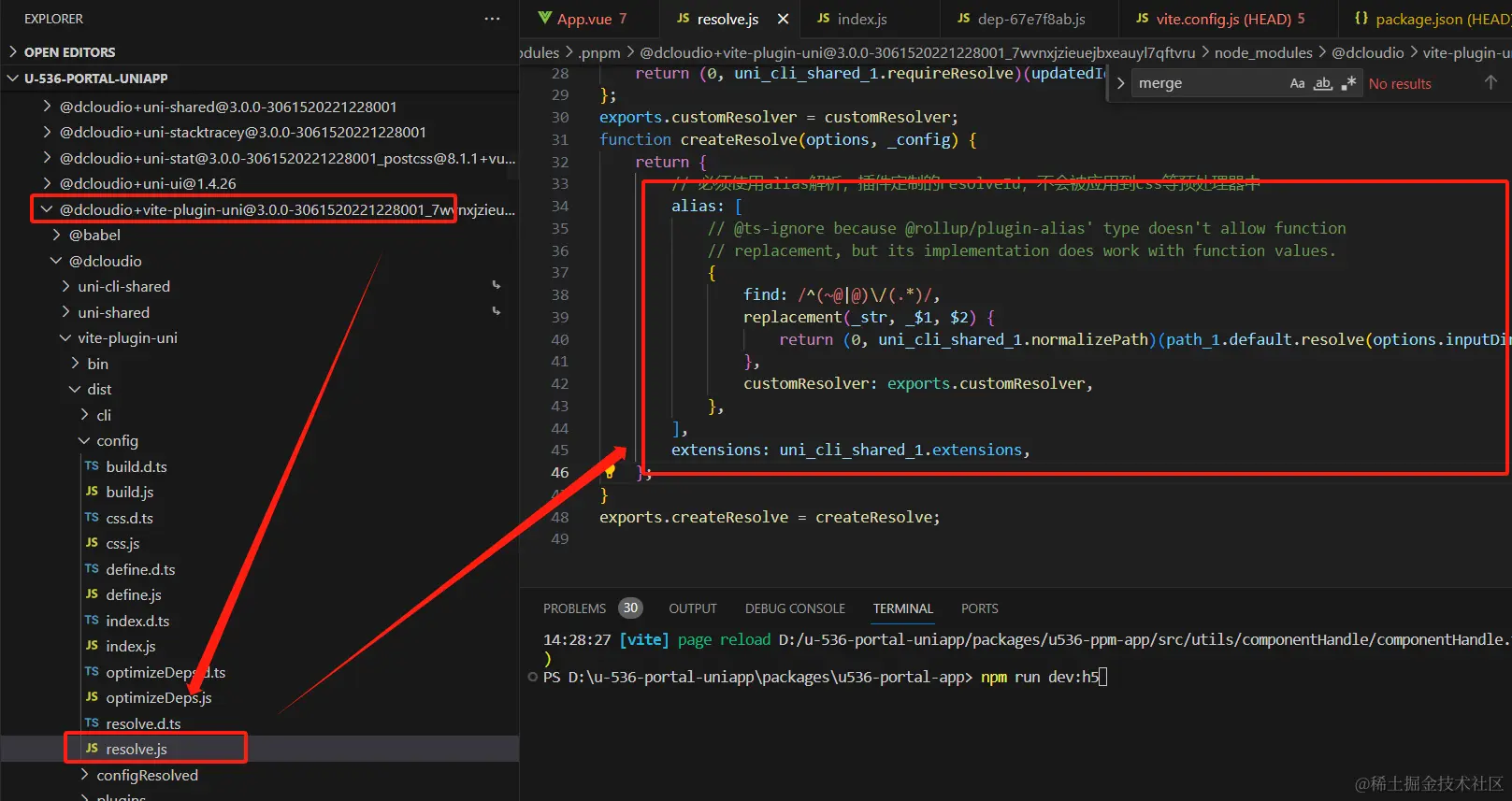Toggle Match Whole Word in find widget
This screenshot has height=801, width=1512.
click(1322, 83)
